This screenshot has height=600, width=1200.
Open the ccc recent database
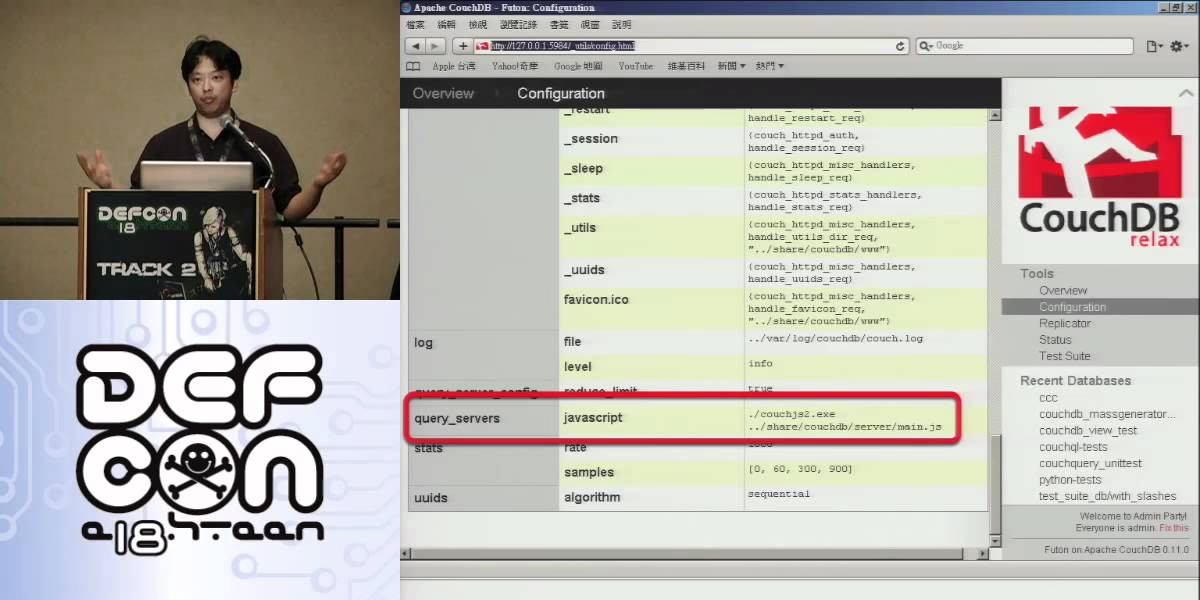(1048, 398)
